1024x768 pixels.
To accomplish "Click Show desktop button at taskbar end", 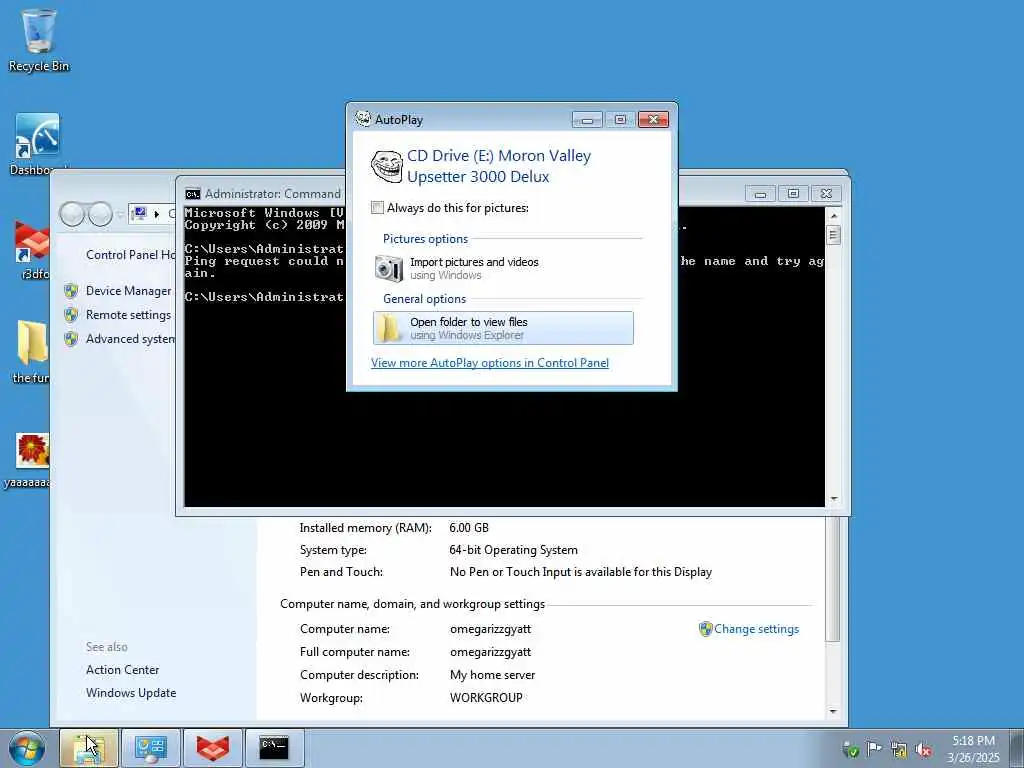I will (1017, 748).
